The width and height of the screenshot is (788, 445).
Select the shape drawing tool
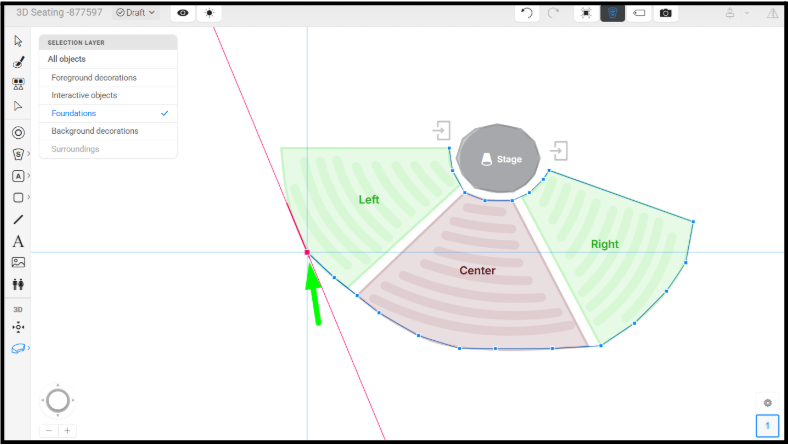click(x=18, y=198)
